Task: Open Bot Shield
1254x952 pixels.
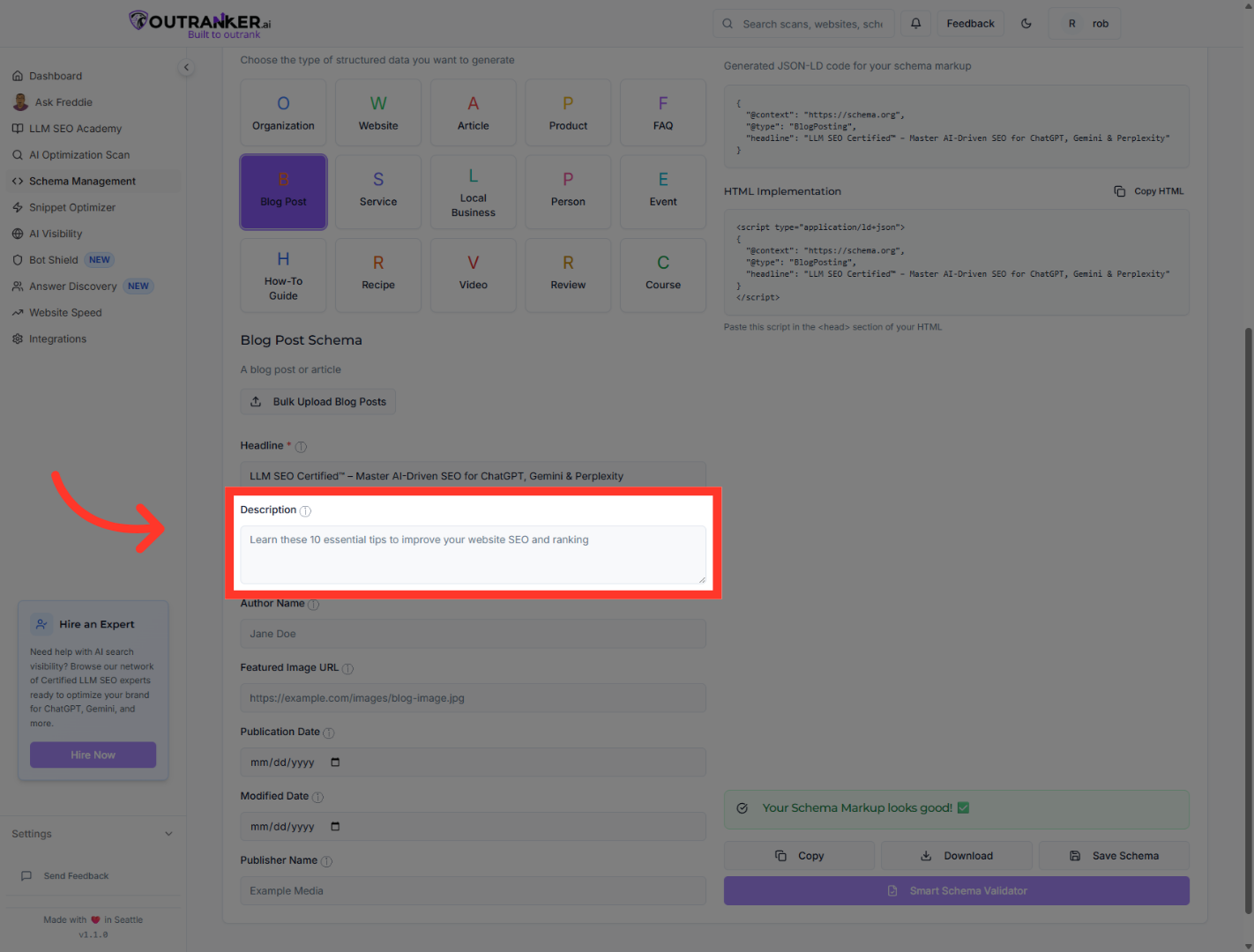Action: (93, 260)
